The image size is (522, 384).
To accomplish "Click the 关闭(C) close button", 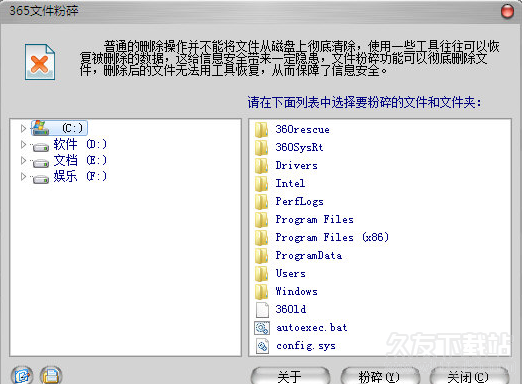I will tap(469, 377).
